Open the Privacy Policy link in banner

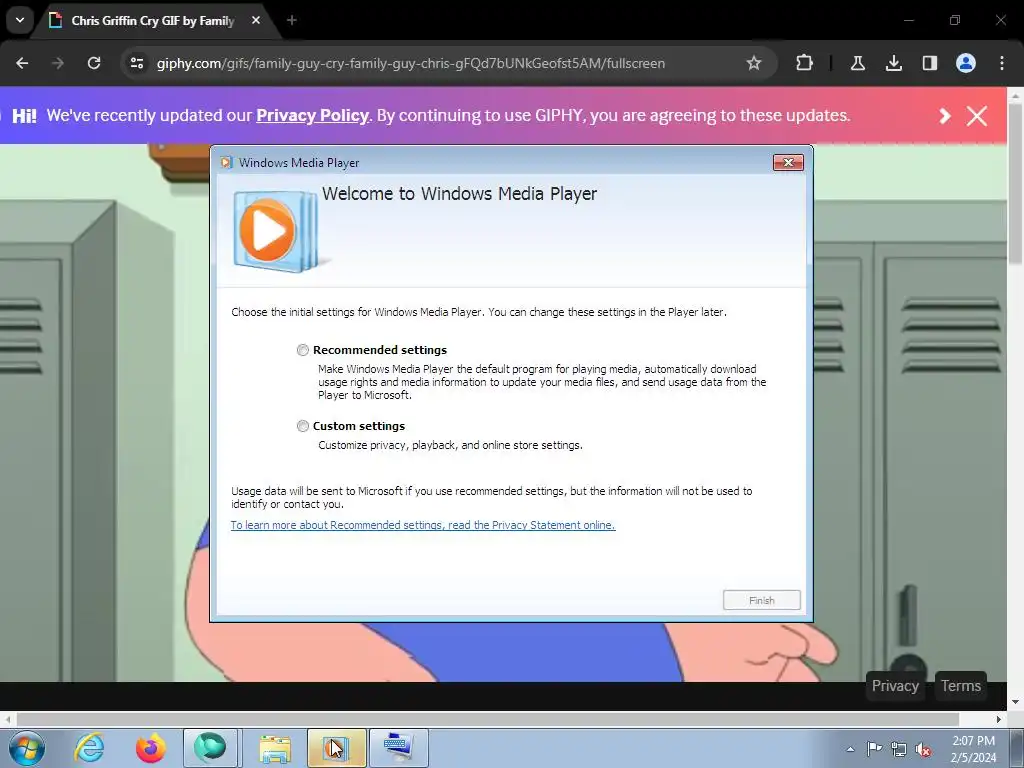[x=312, y=116]
